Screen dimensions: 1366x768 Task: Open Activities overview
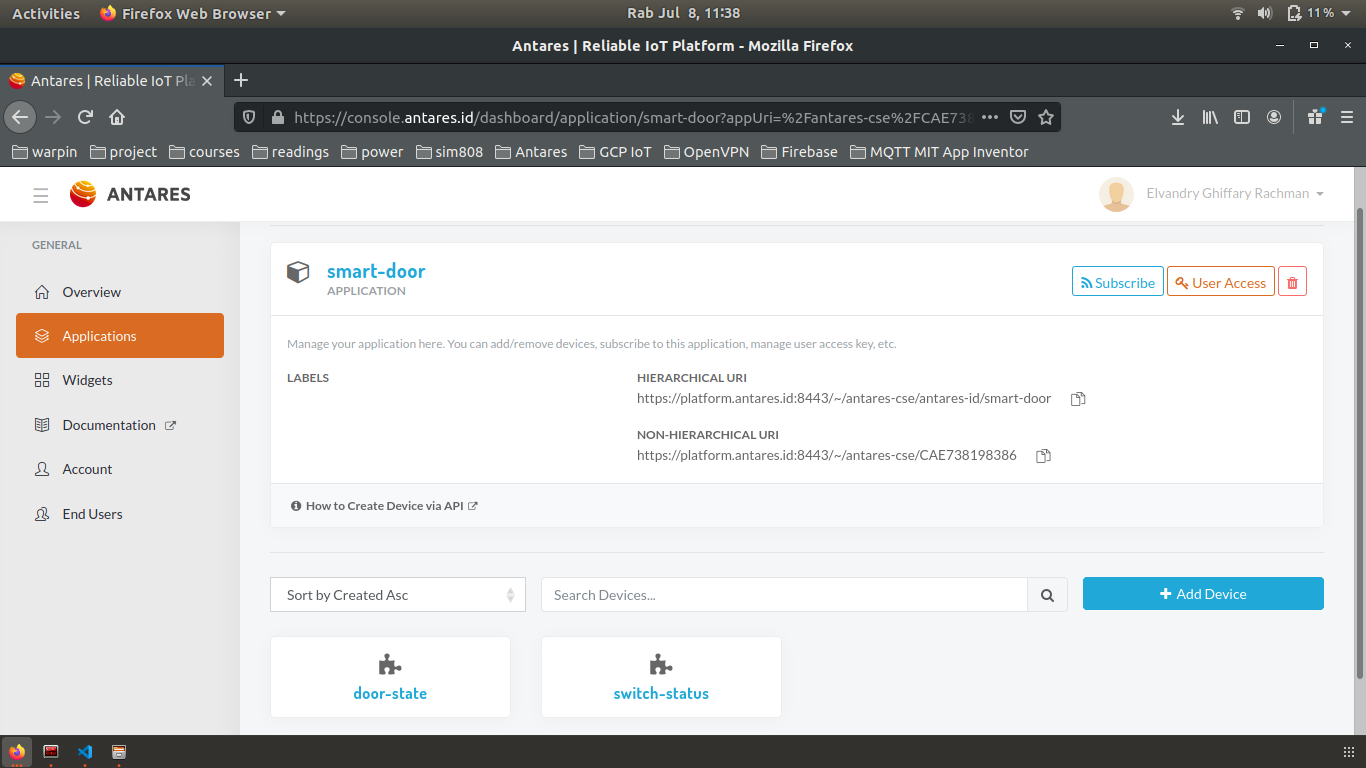click(x=46, y=13)
